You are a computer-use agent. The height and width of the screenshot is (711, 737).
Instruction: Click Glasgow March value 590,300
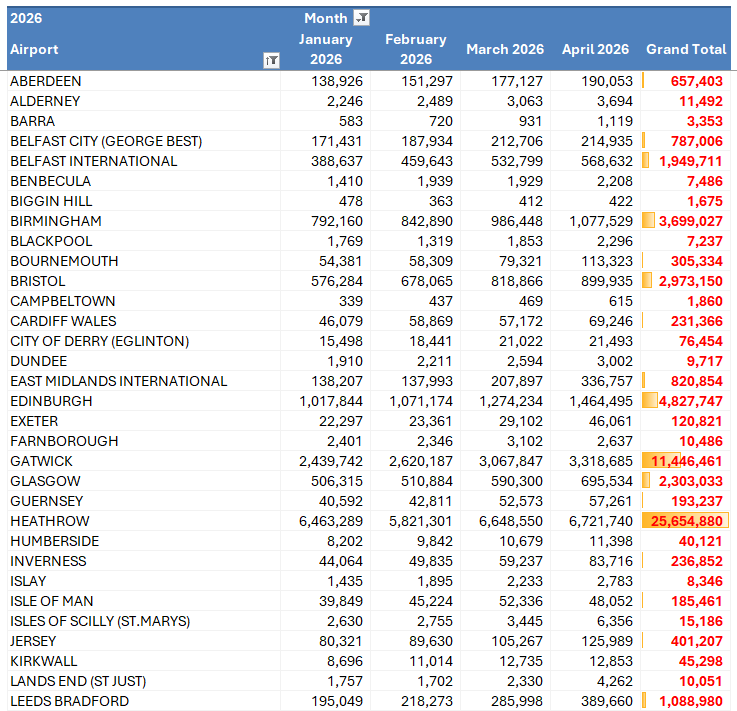tap(517, 481)
